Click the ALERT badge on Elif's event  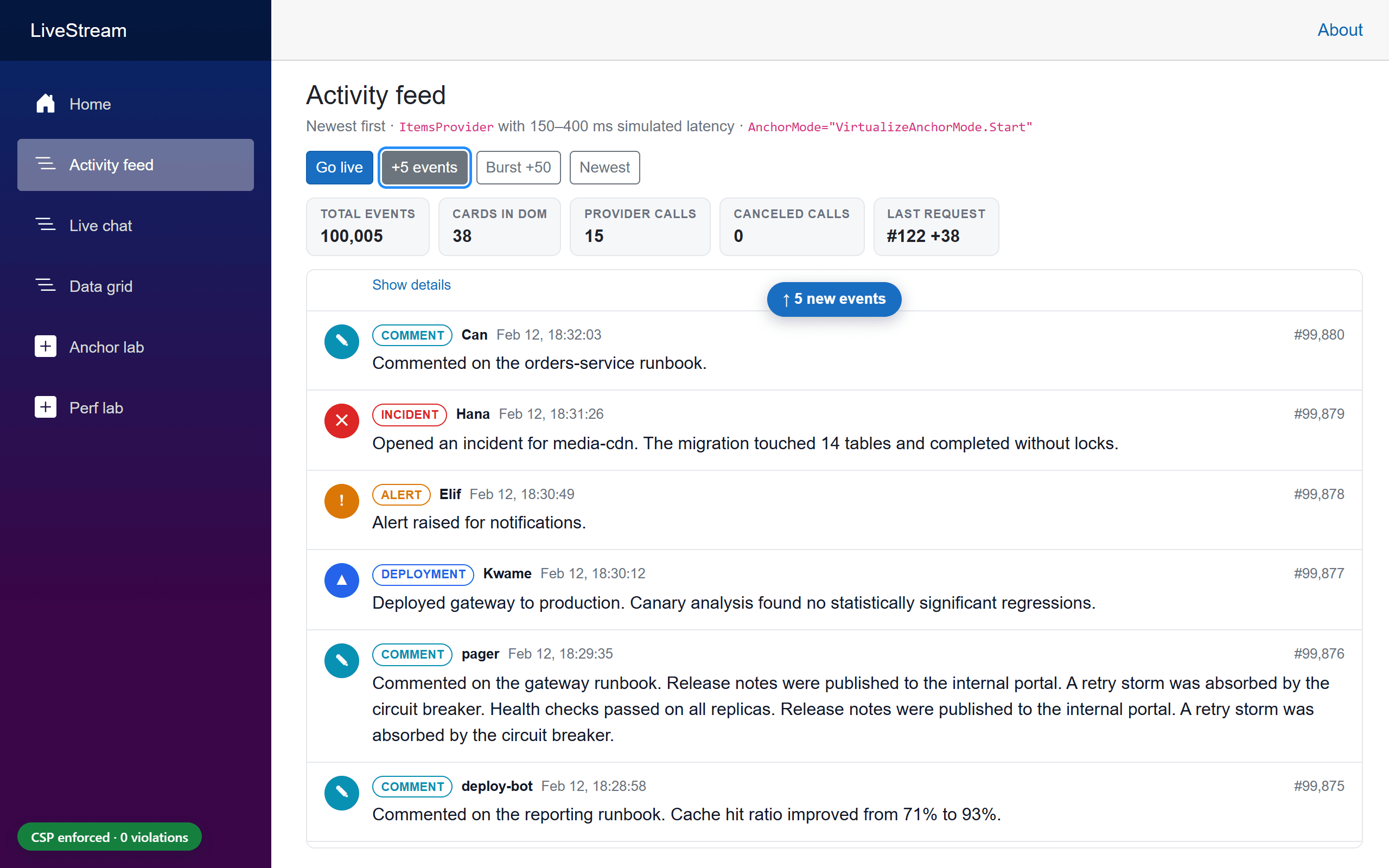[x=401, y=495]
